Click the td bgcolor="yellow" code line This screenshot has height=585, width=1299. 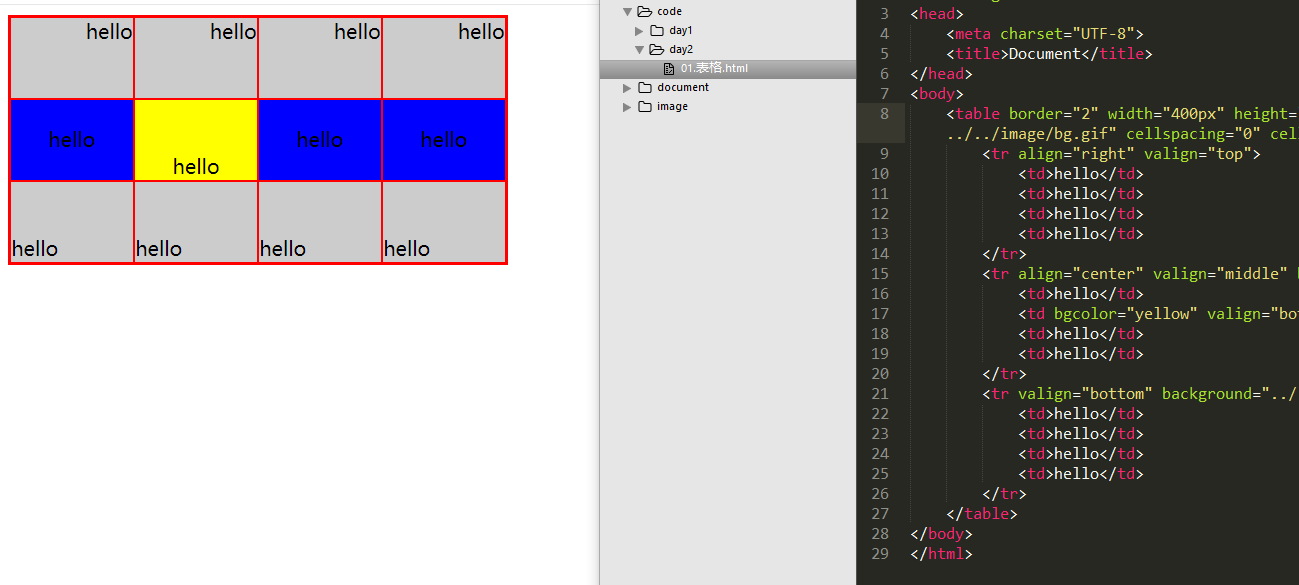click(1158, 314)
